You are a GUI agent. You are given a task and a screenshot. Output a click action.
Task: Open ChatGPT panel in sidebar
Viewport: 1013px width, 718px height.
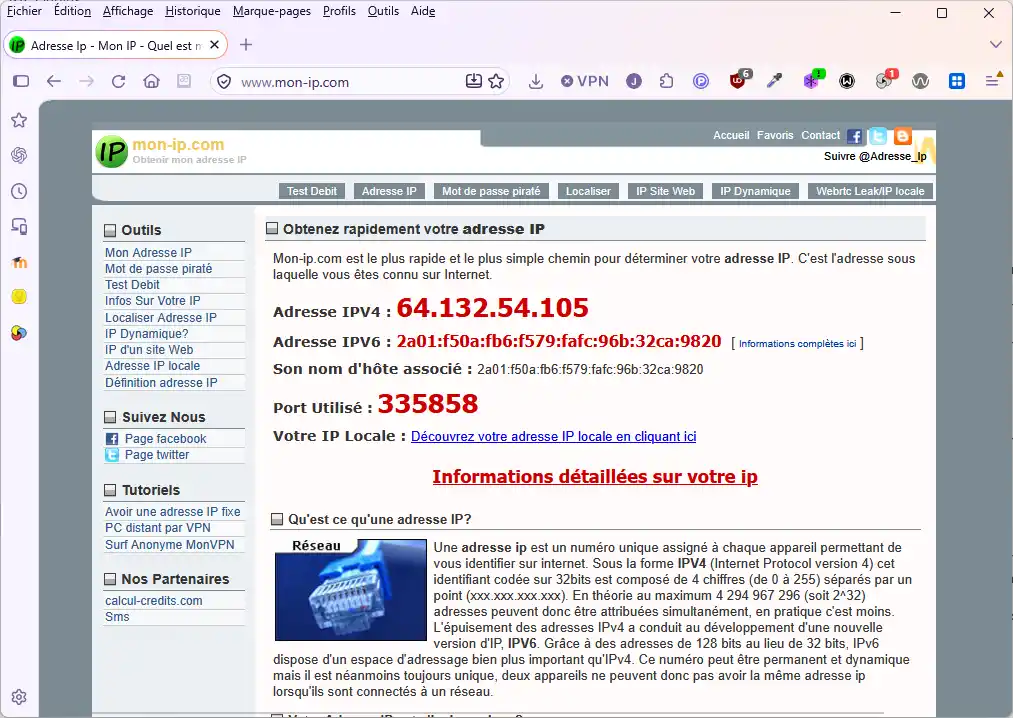point(19,155)
